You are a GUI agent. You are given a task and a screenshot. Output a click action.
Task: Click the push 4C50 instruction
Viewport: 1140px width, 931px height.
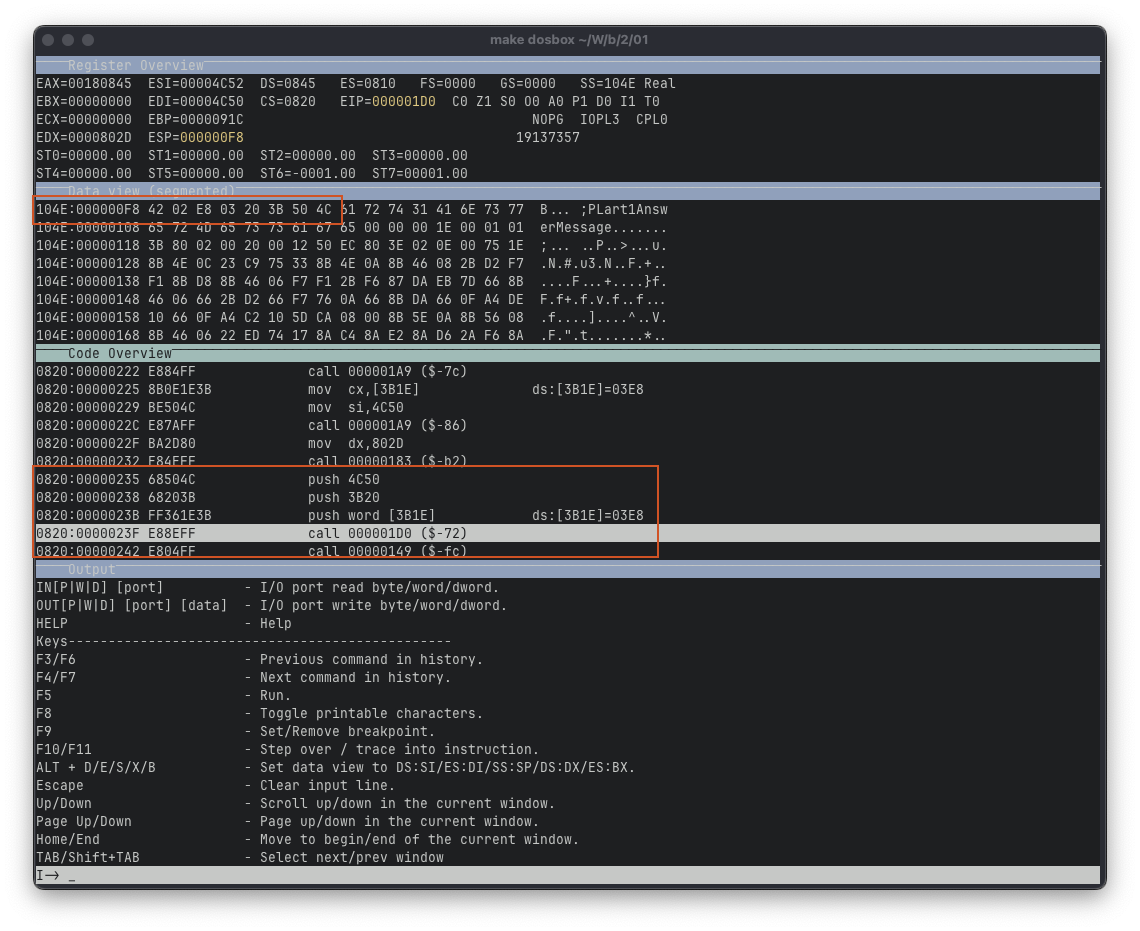[x=344, y=480]
